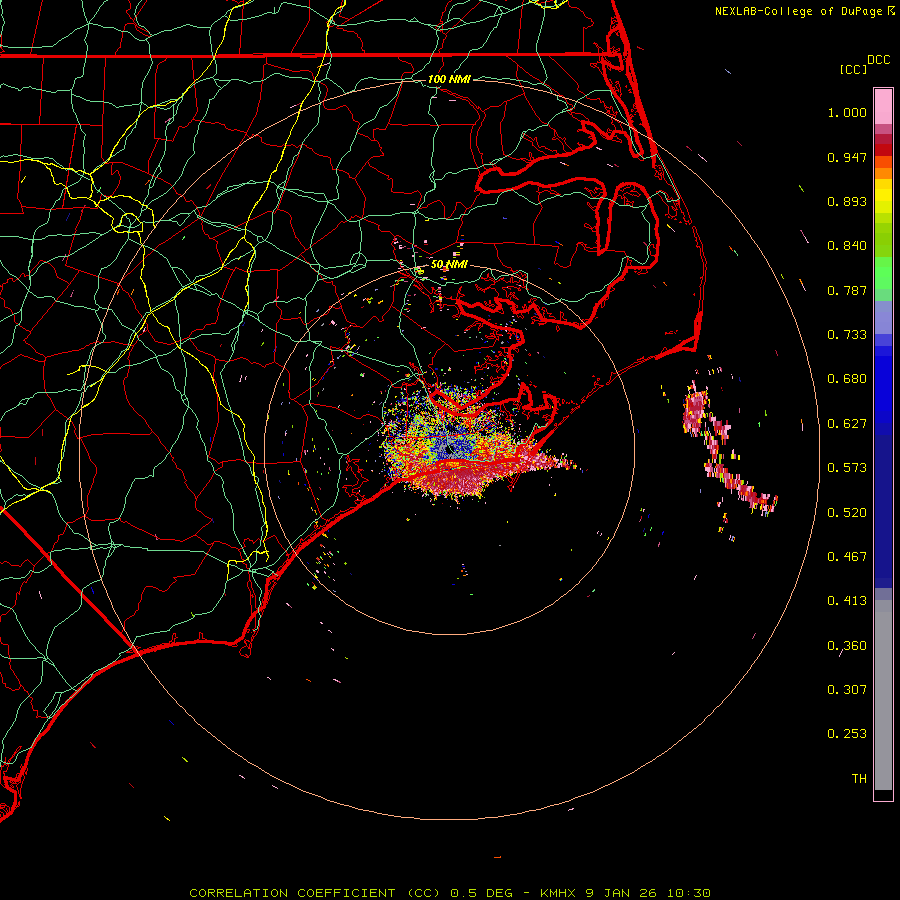Viewport: 900px width, 900px height.
Task: Select the 1.000 scale value
Action: coord(847,112)
